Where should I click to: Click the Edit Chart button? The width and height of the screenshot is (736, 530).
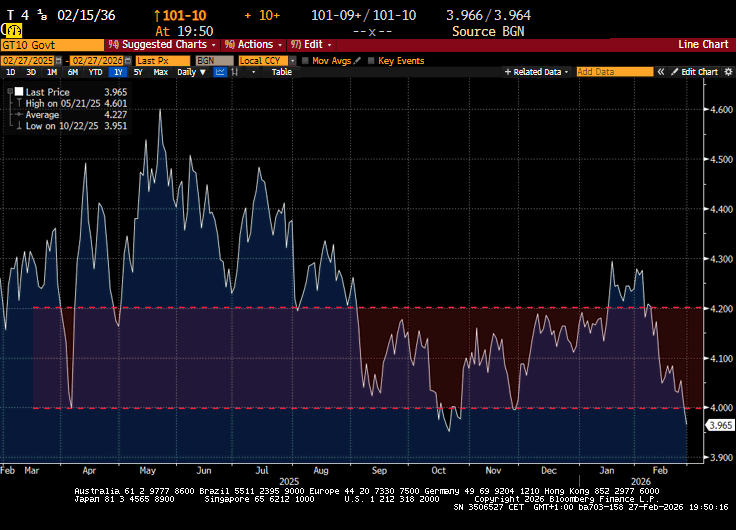tap(696, 72)
